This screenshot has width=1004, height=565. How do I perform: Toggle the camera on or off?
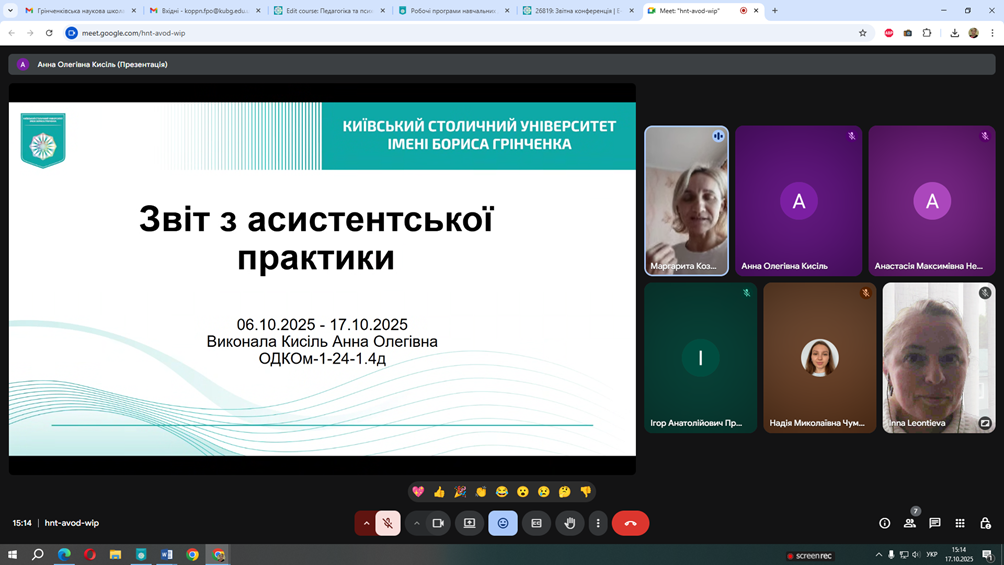pos(438,523)
